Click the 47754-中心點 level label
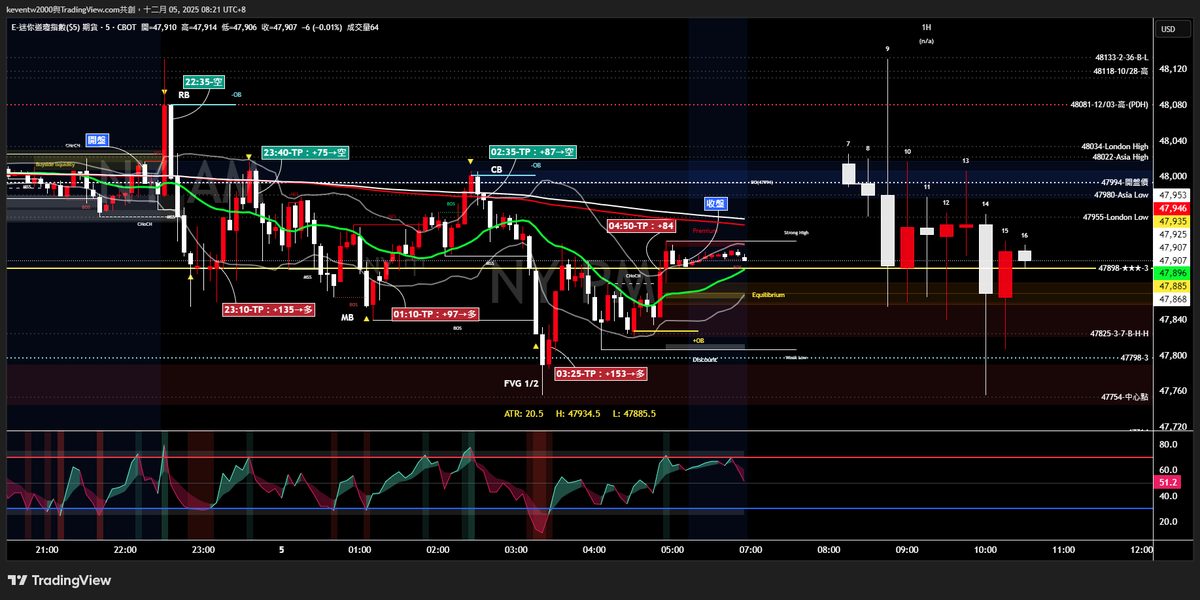The image size is (1200, 600). coord(1124,397)
